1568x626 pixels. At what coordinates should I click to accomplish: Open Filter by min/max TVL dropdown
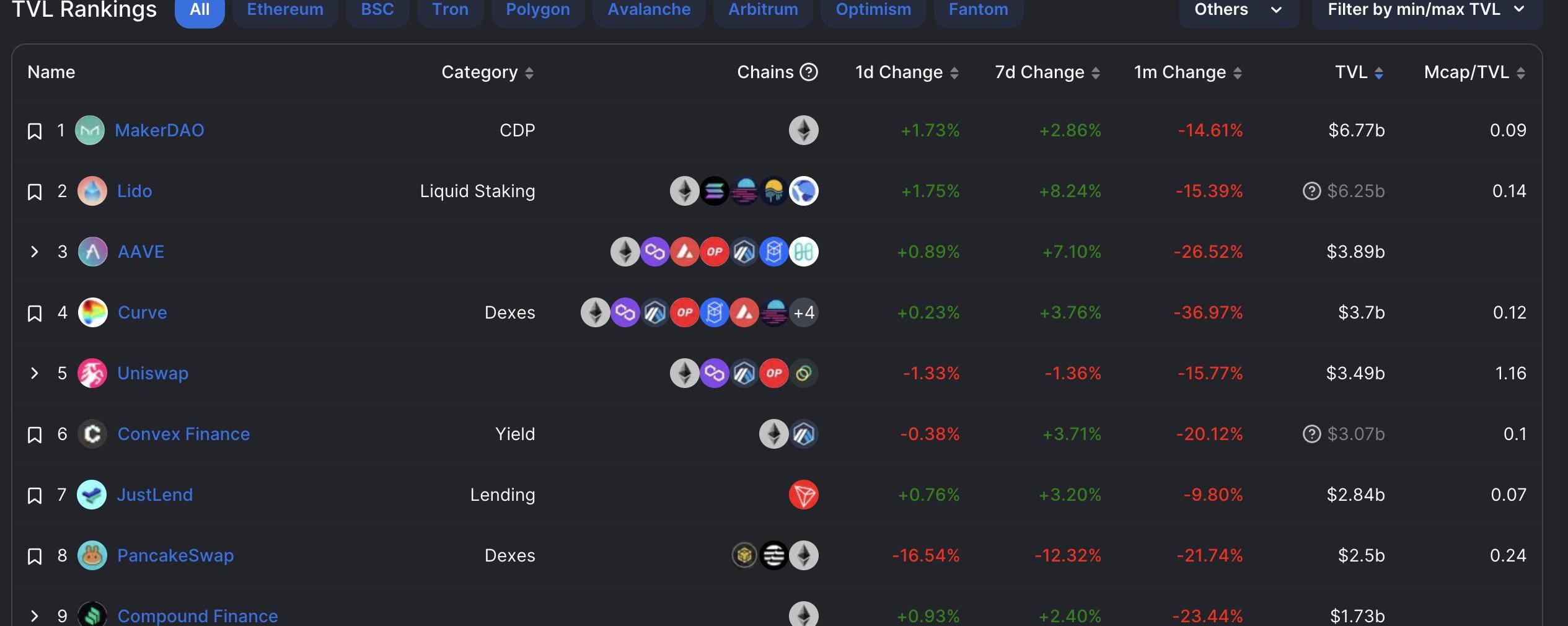[x=1427, y=10]
